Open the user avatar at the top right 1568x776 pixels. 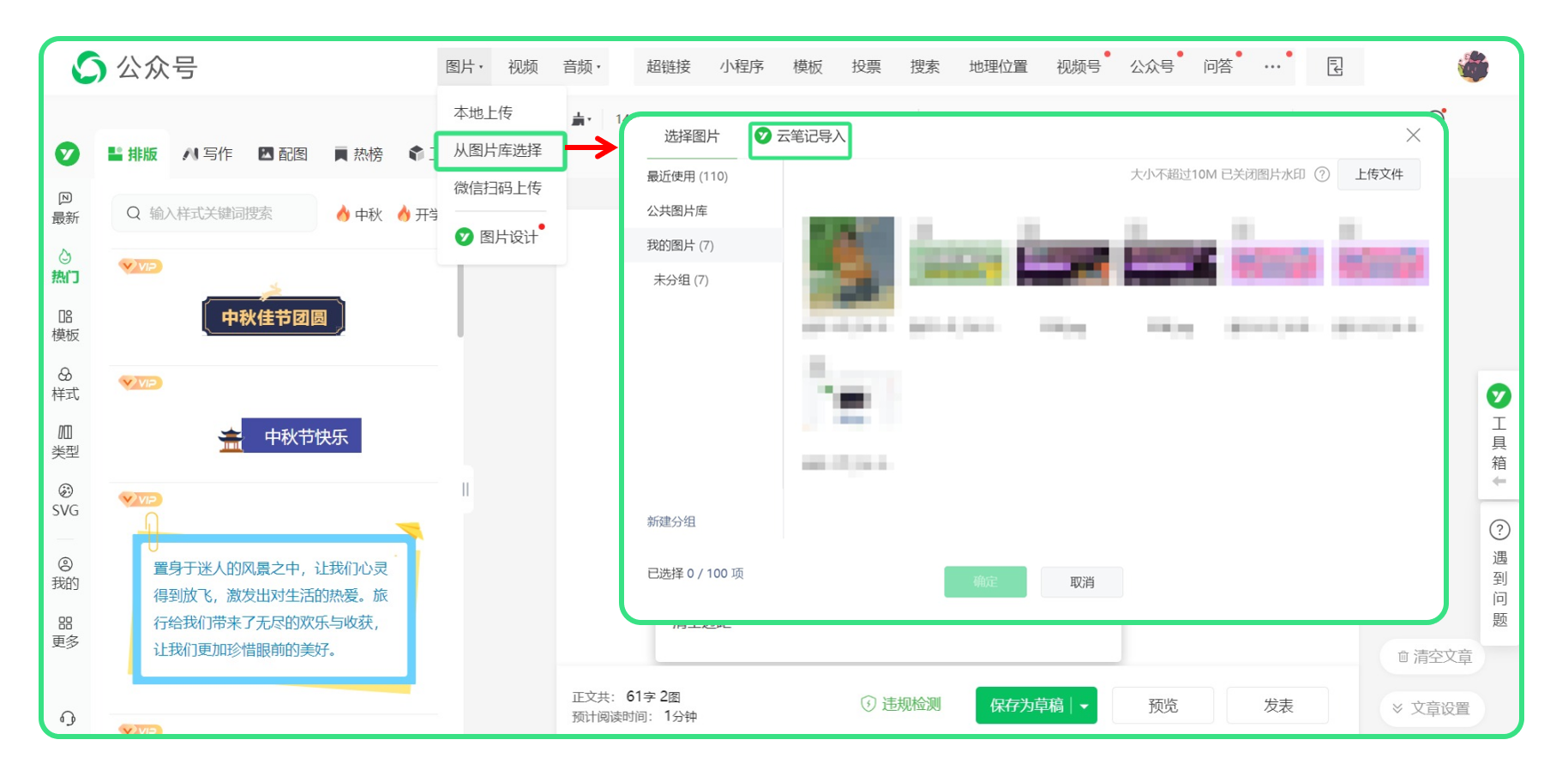pyautogui.click(x=1473, y=67)
